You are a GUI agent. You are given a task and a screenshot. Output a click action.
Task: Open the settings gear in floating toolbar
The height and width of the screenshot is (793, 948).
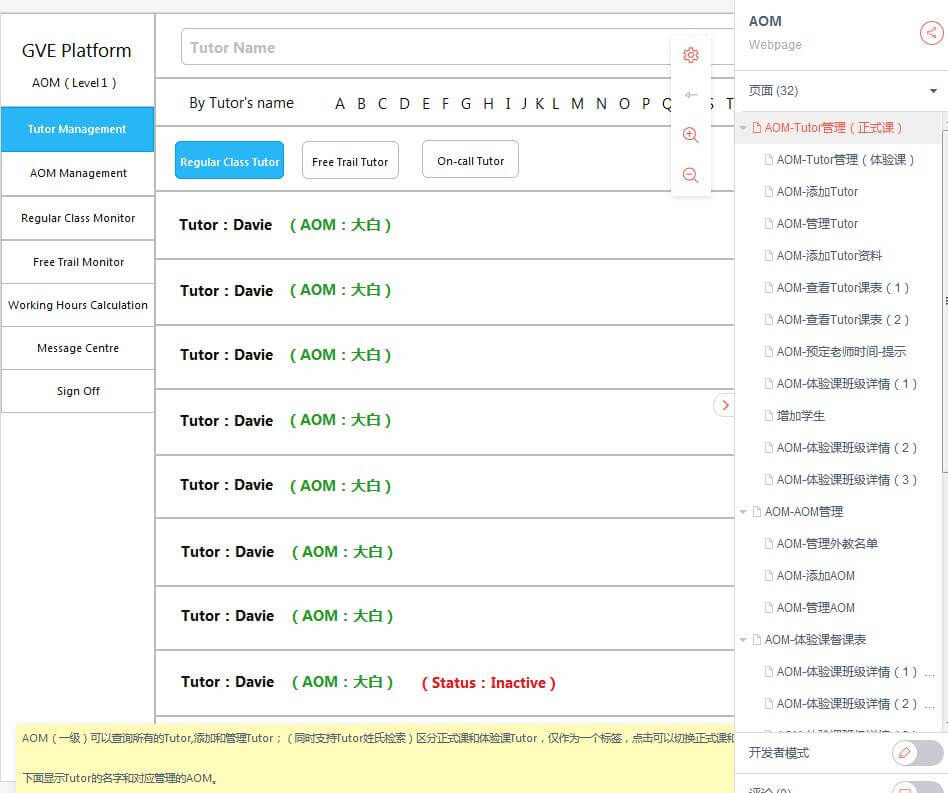click(x=690, y=55)
